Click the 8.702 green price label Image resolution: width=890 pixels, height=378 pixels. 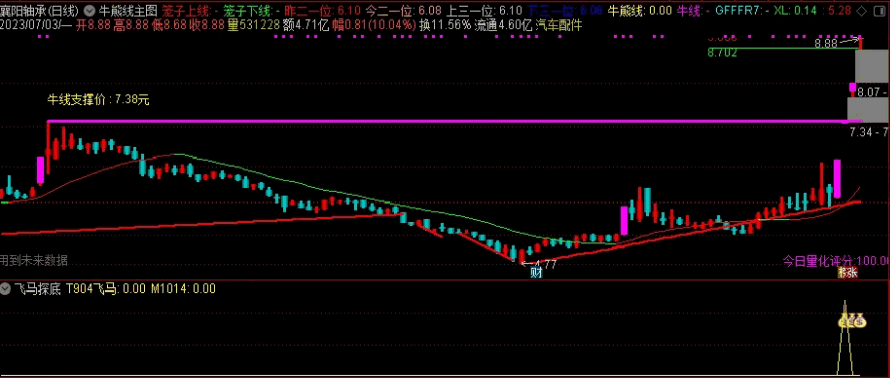click(723, 53)
